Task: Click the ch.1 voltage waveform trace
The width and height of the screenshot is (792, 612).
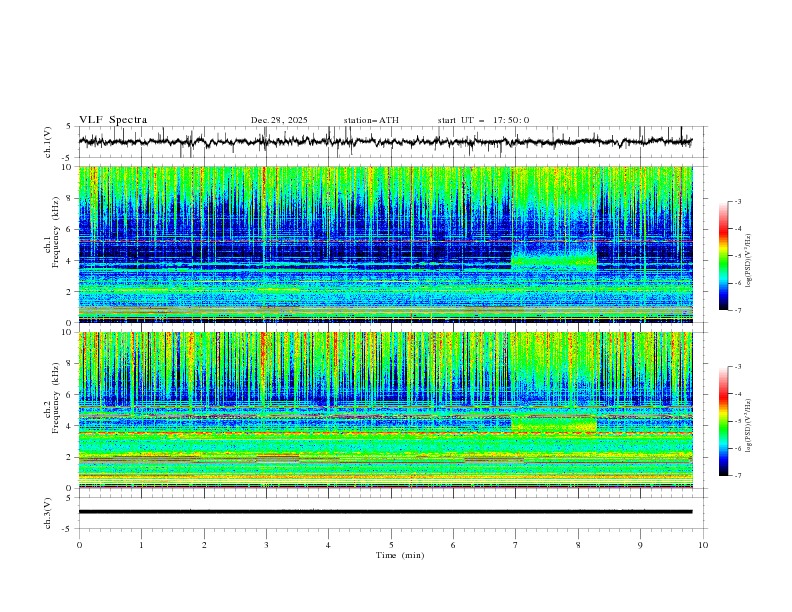Action: coord(385,142)
